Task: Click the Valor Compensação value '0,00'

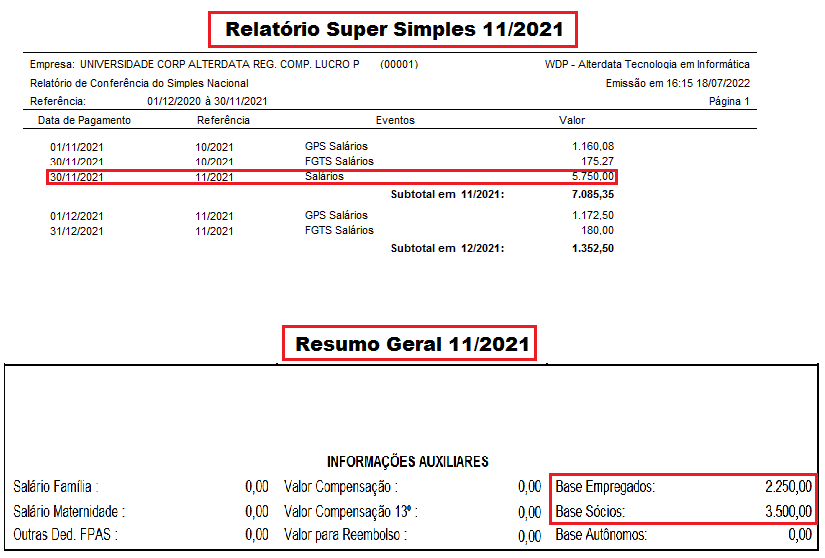Action: click(x=529, y=487)
